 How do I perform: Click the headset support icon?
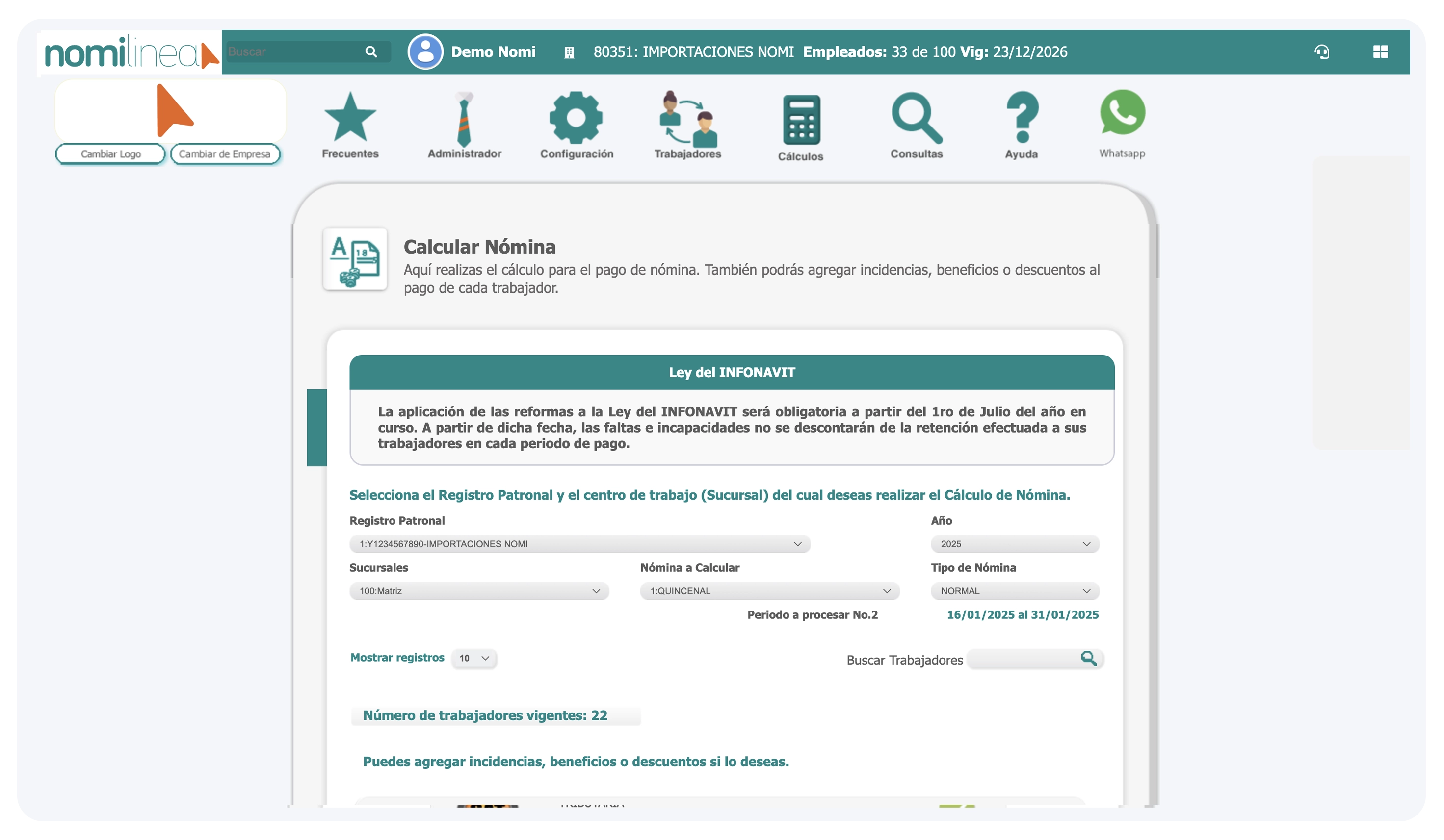(x=1322, y=51)
